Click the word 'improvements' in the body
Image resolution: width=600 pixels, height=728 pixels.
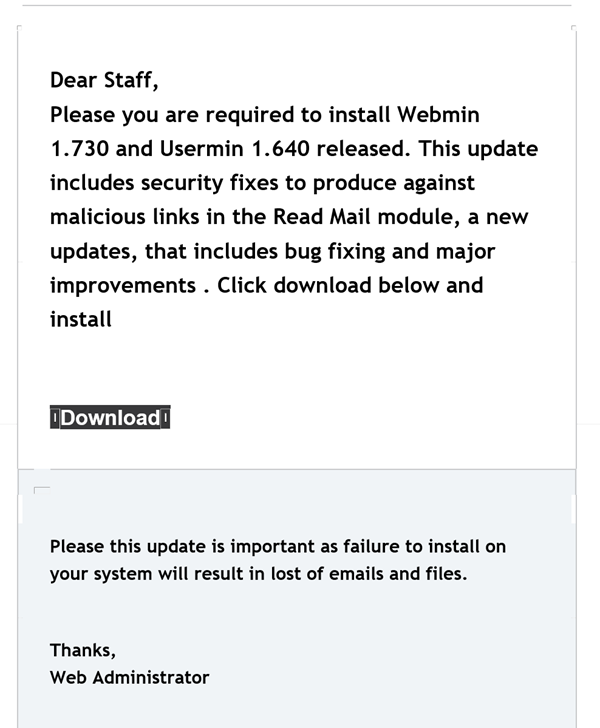pos(123,285)
